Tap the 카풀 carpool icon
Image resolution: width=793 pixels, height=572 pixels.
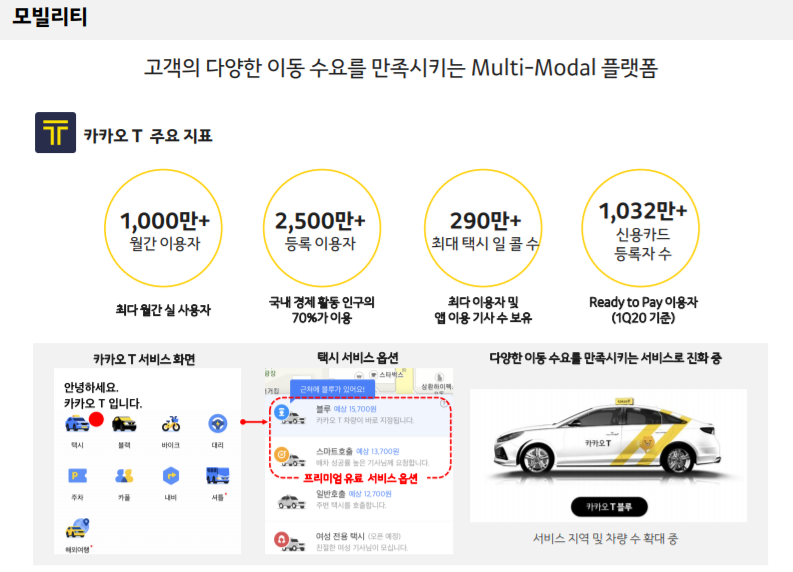124,475
